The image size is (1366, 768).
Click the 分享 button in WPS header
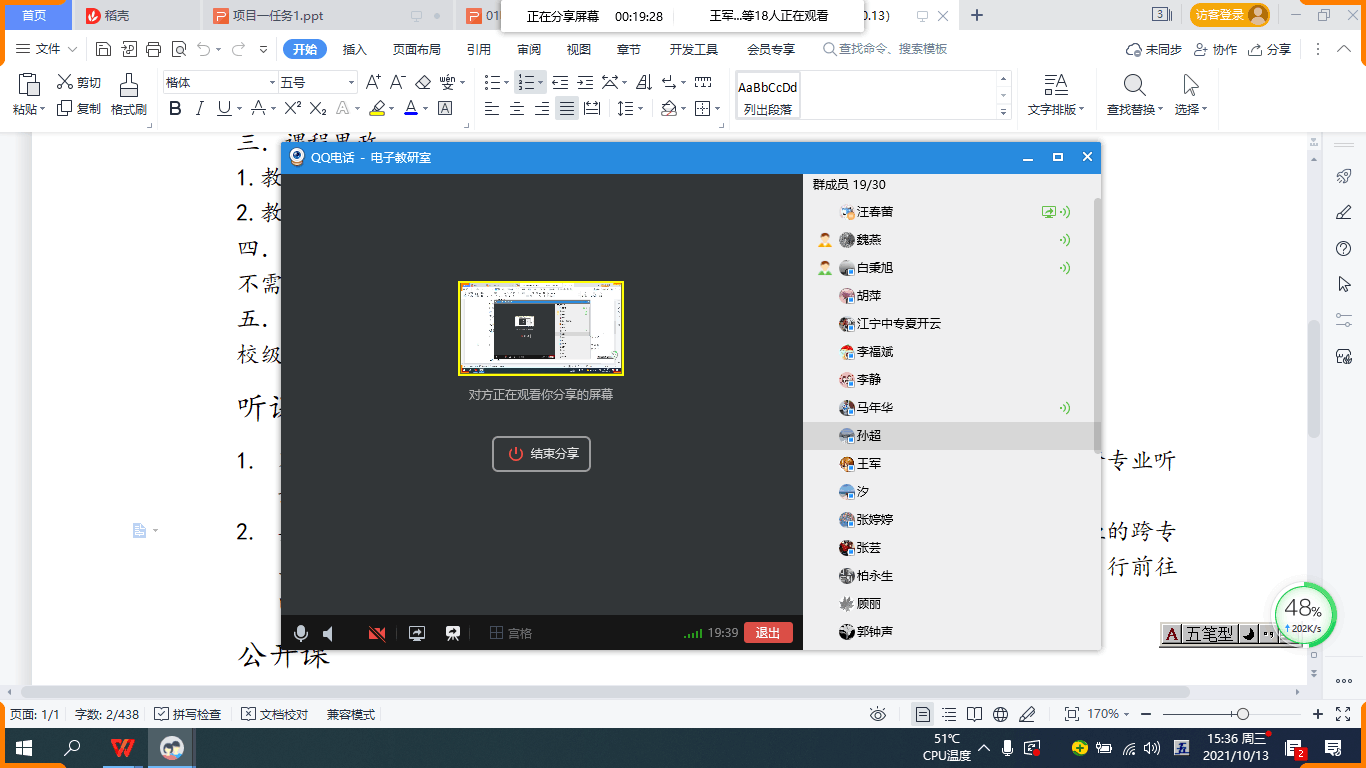pos(1268,49)
